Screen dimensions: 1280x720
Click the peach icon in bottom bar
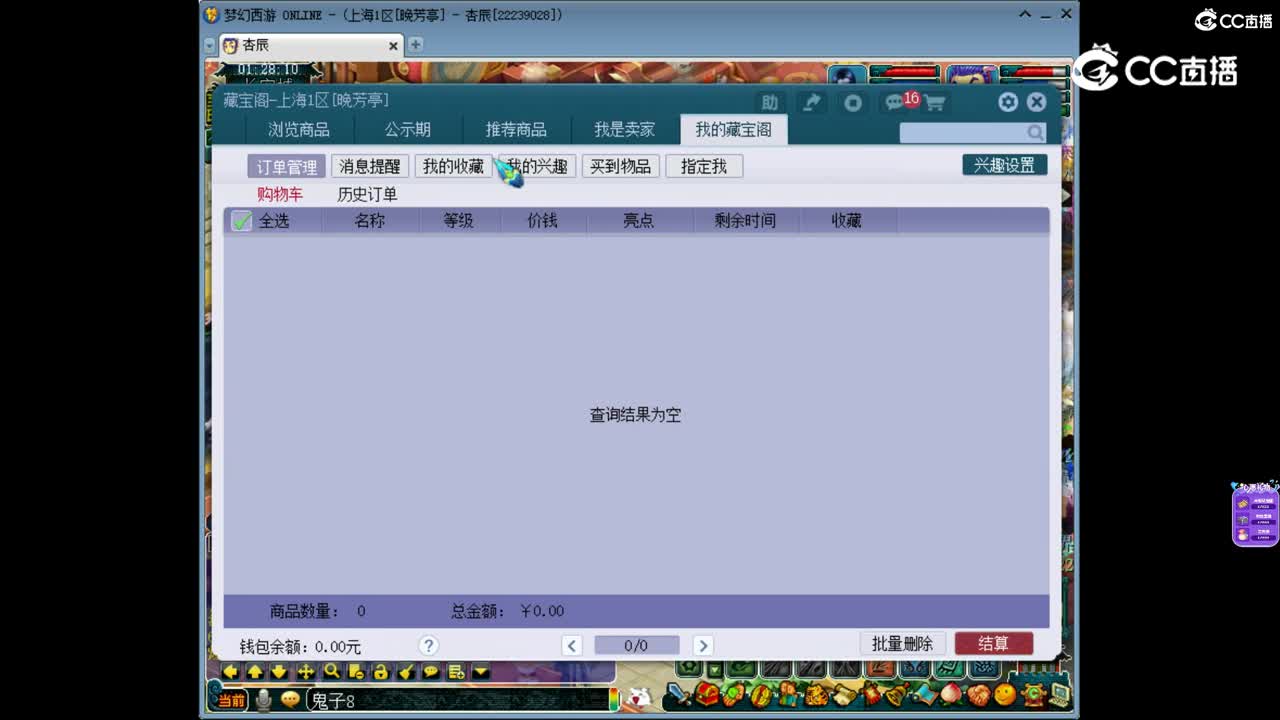[x=952, y=693]
